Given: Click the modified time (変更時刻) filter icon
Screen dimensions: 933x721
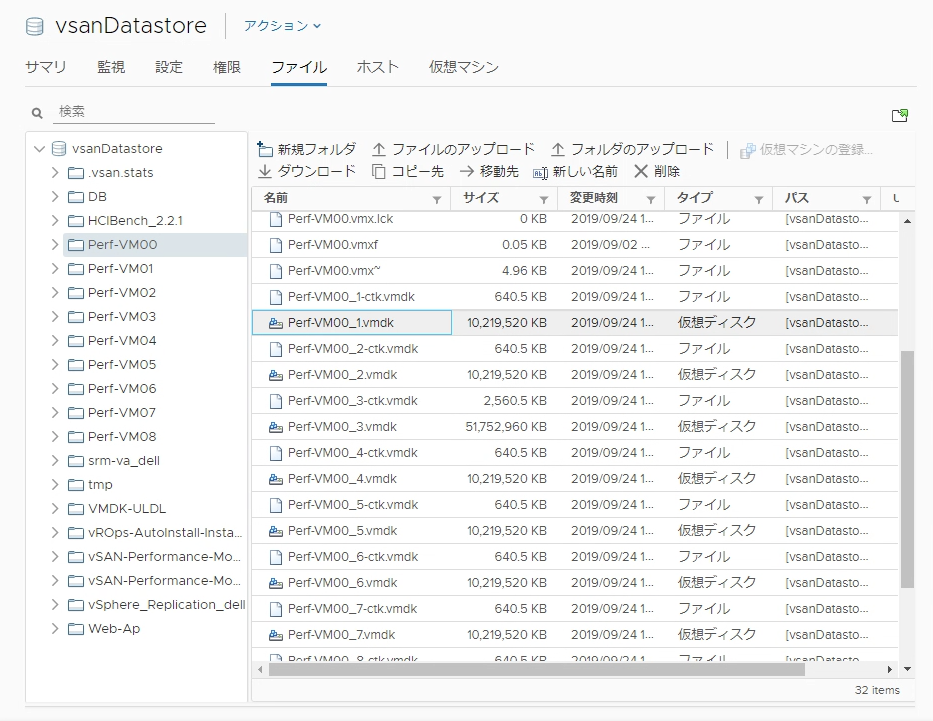Looking at the screenshot, I should 651,199.
